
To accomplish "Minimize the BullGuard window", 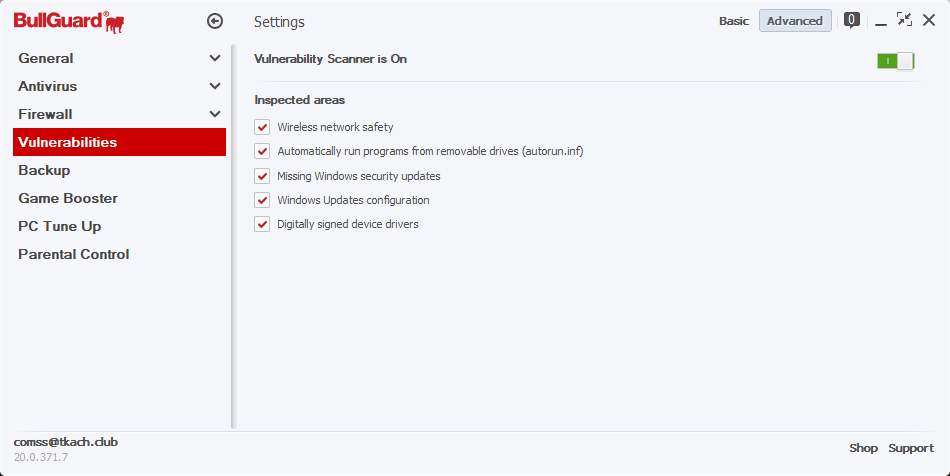I will [x=881, y=21].
